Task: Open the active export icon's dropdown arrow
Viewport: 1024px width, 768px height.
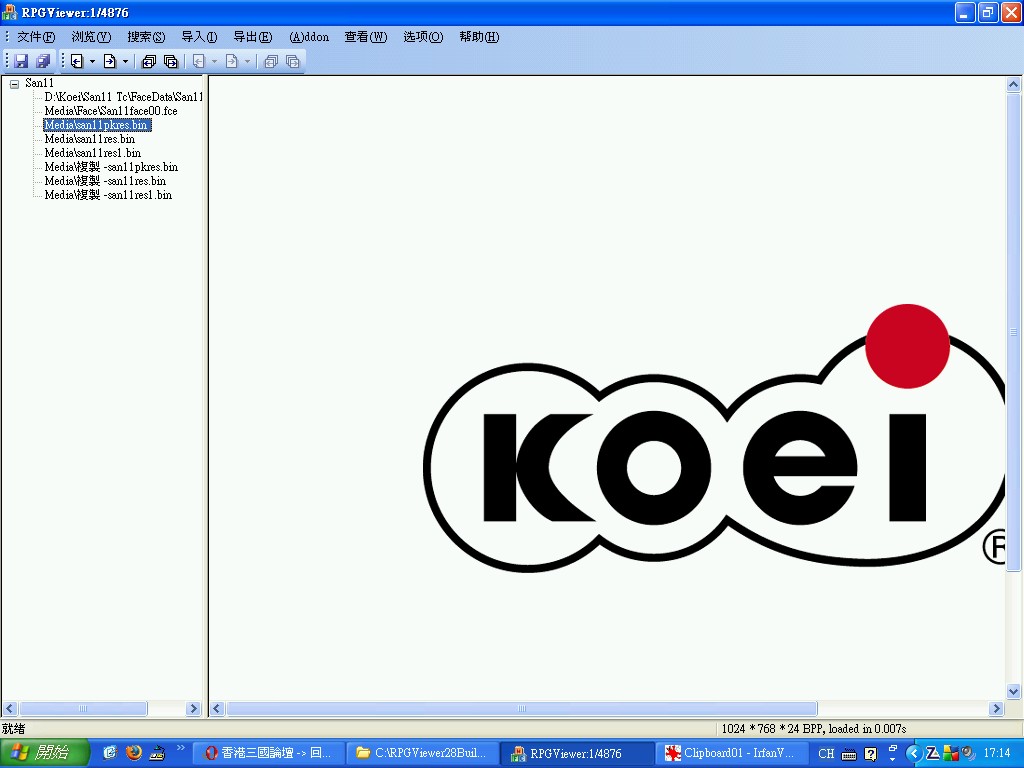Action: coord(125,62)
